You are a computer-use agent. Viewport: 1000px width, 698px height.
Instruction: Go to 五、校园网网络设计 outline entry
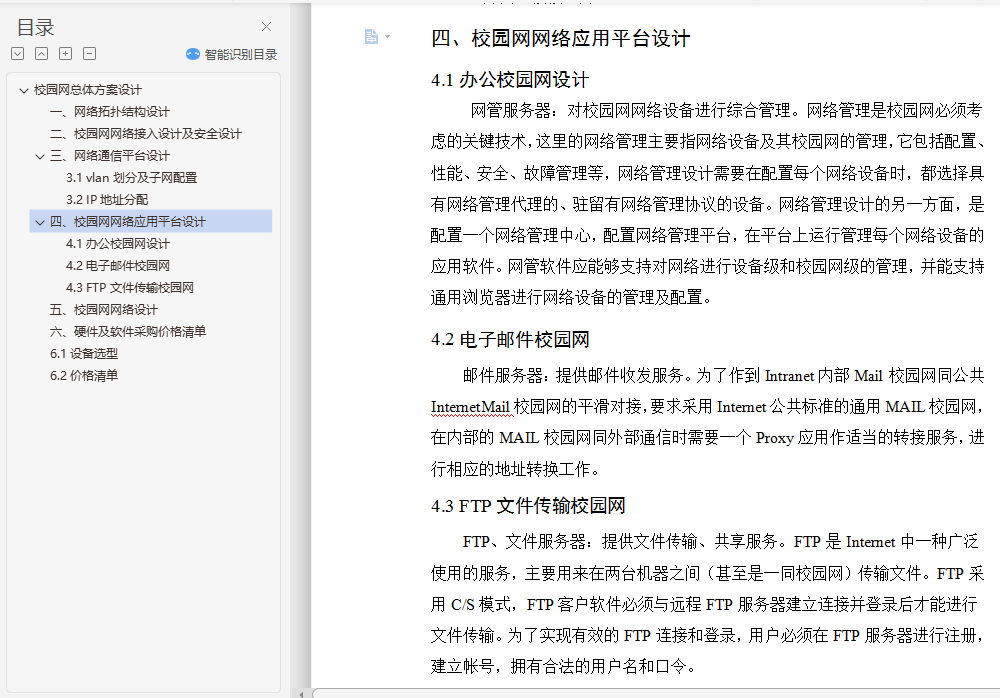coord(104,310)
